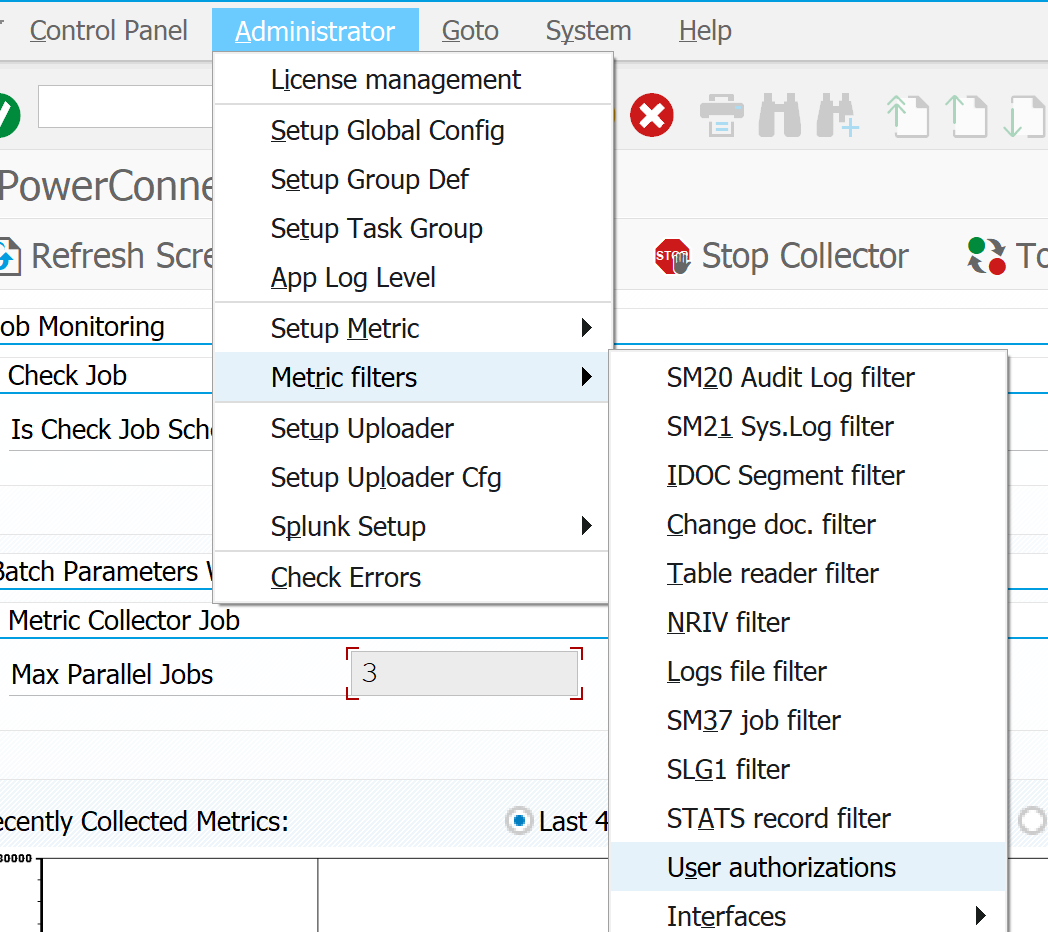Click the red Cancel X icon
Viewport: 1048px width, 932px height.
click(651, 116)
